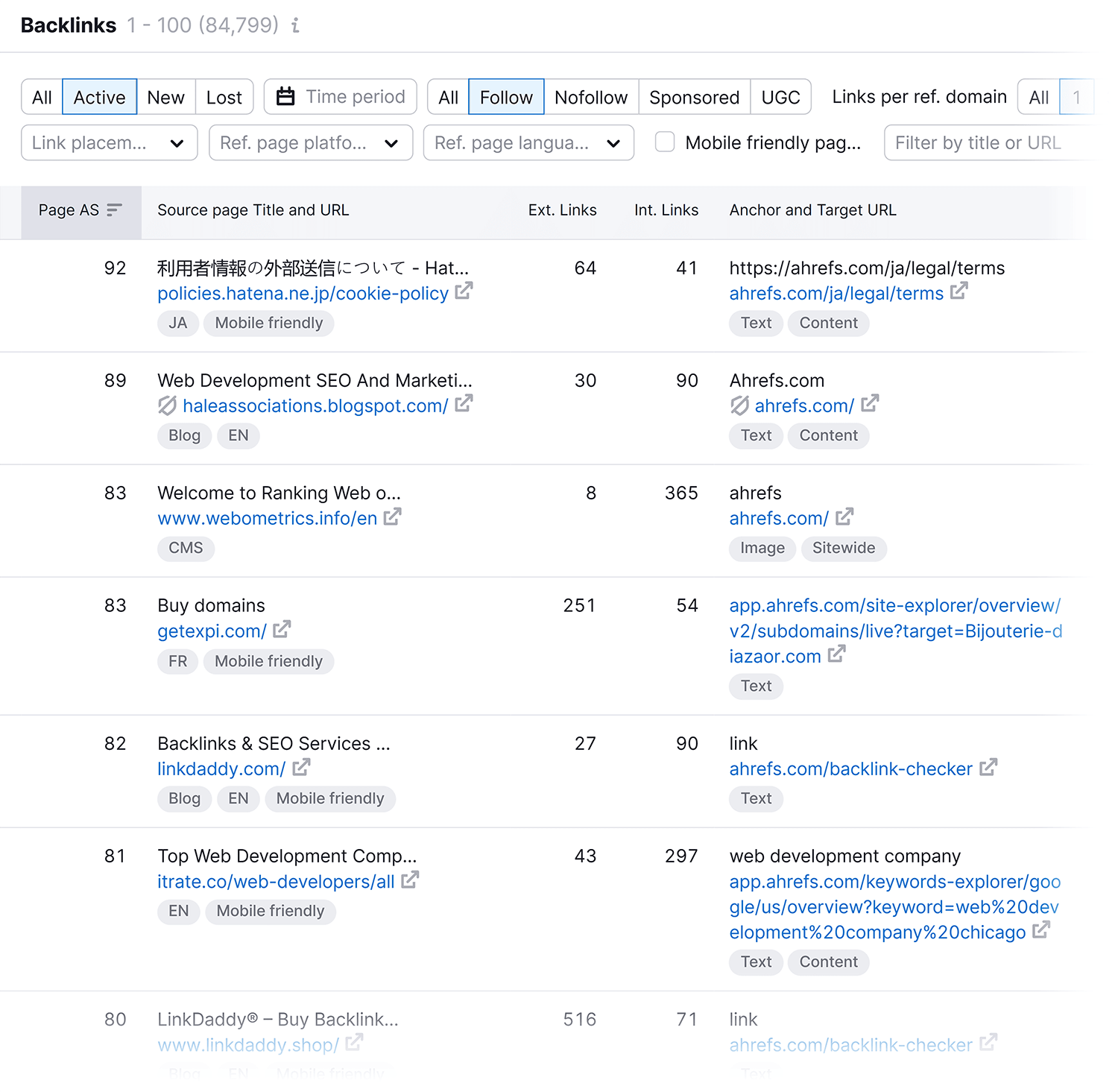The height and width of the screenshot is (1092, 1118).
Task: Open the Time period picker
Action: point(341,97)
